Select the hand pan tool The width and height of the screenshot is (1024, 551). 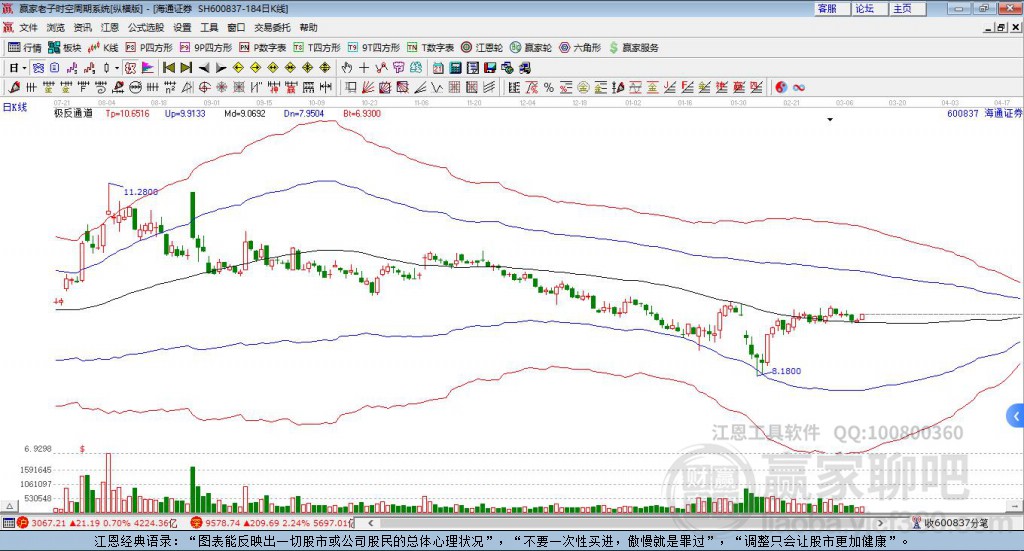pos(346,67)
